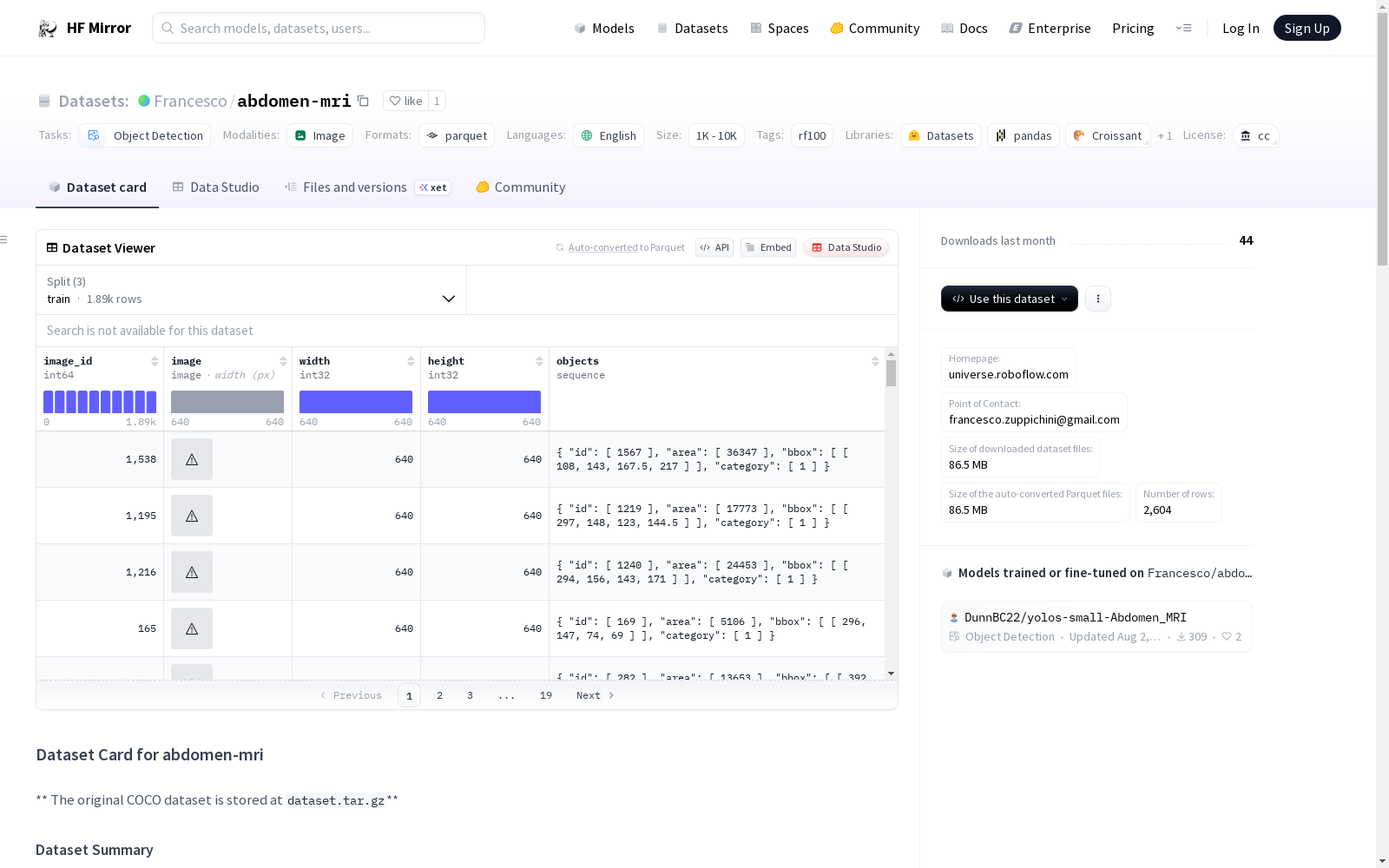
Task: Open Enterprise in the top navigation
Action: coord(1050,28)
